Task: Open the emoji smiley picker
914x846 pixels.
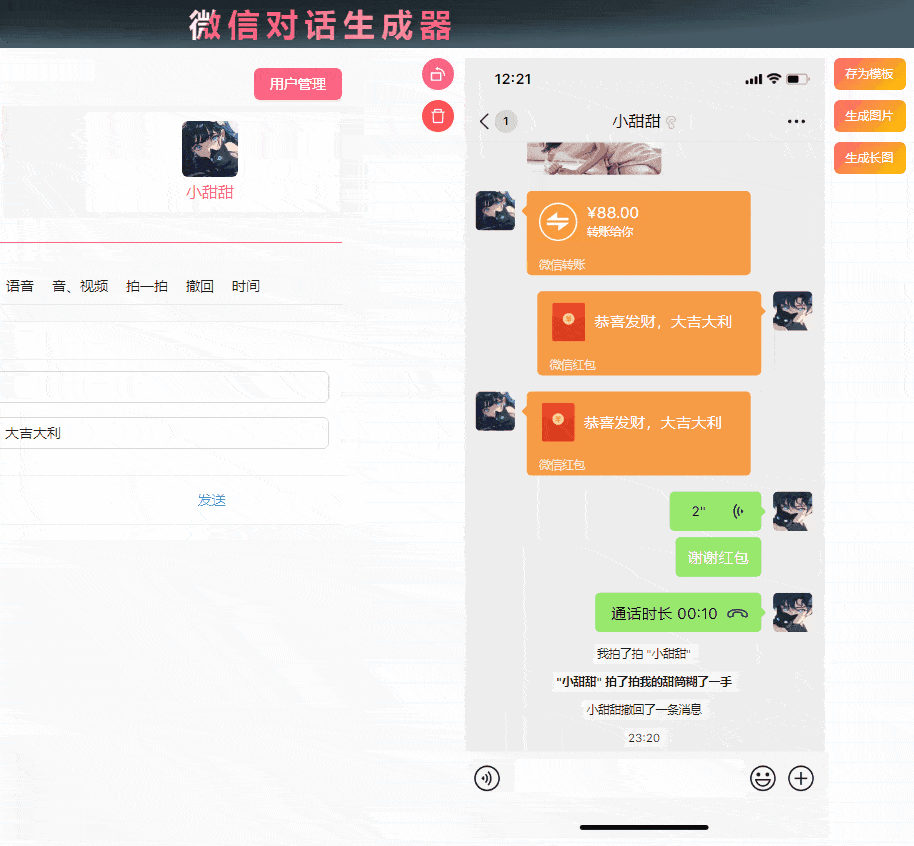Action: coord(762,778)
